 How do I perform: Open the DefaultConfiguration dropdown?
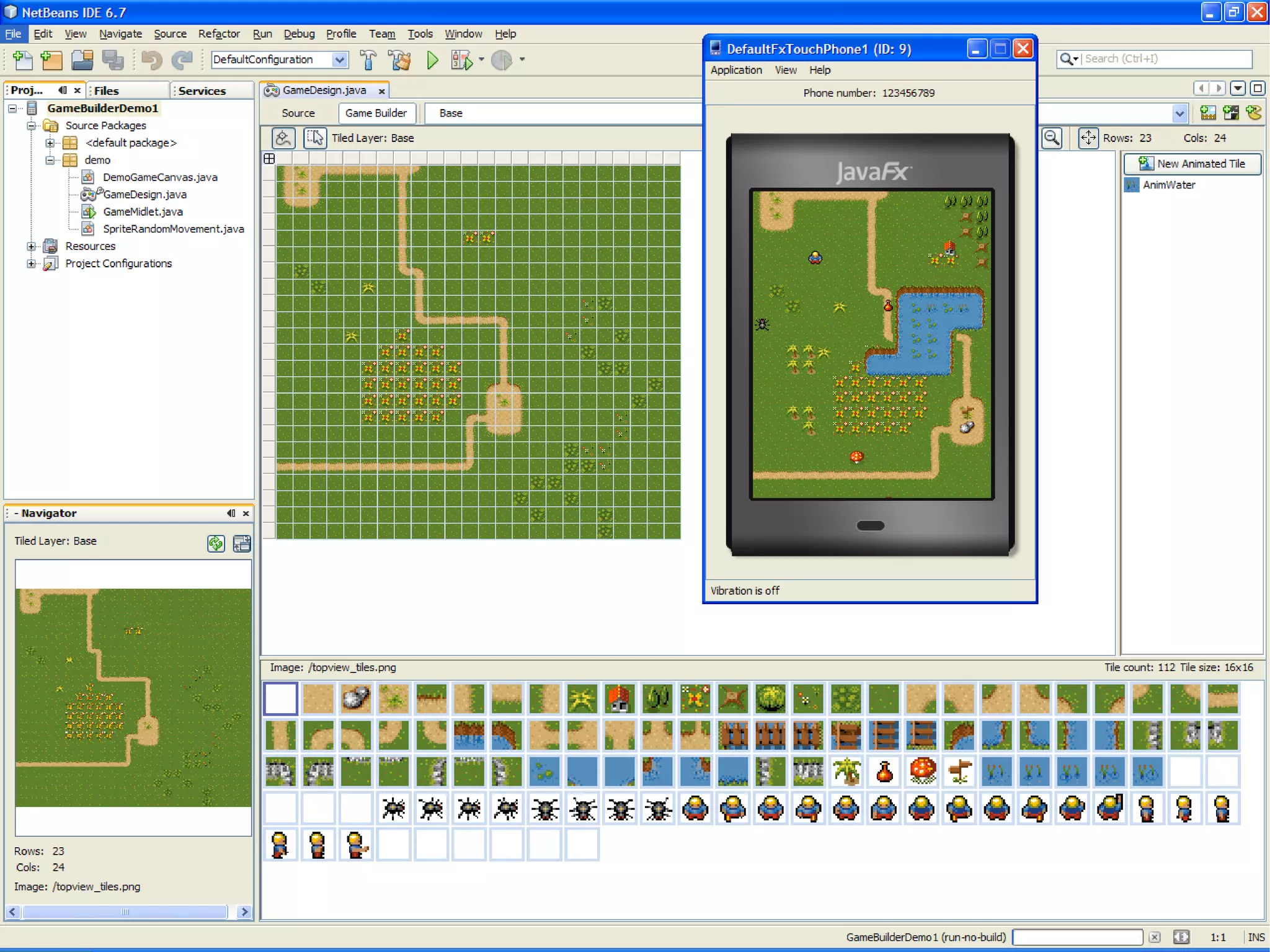(339, 60)
